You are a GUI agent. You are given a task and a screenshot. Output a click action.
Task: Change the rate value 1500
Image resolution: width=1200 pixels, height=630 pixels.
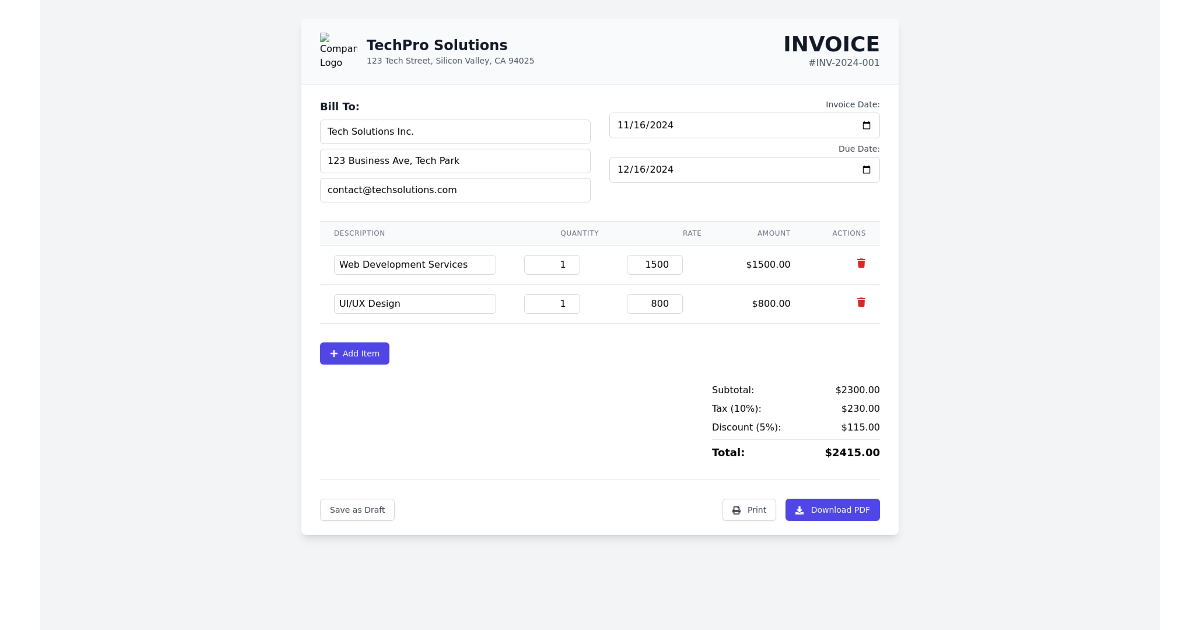pos(654,265)
